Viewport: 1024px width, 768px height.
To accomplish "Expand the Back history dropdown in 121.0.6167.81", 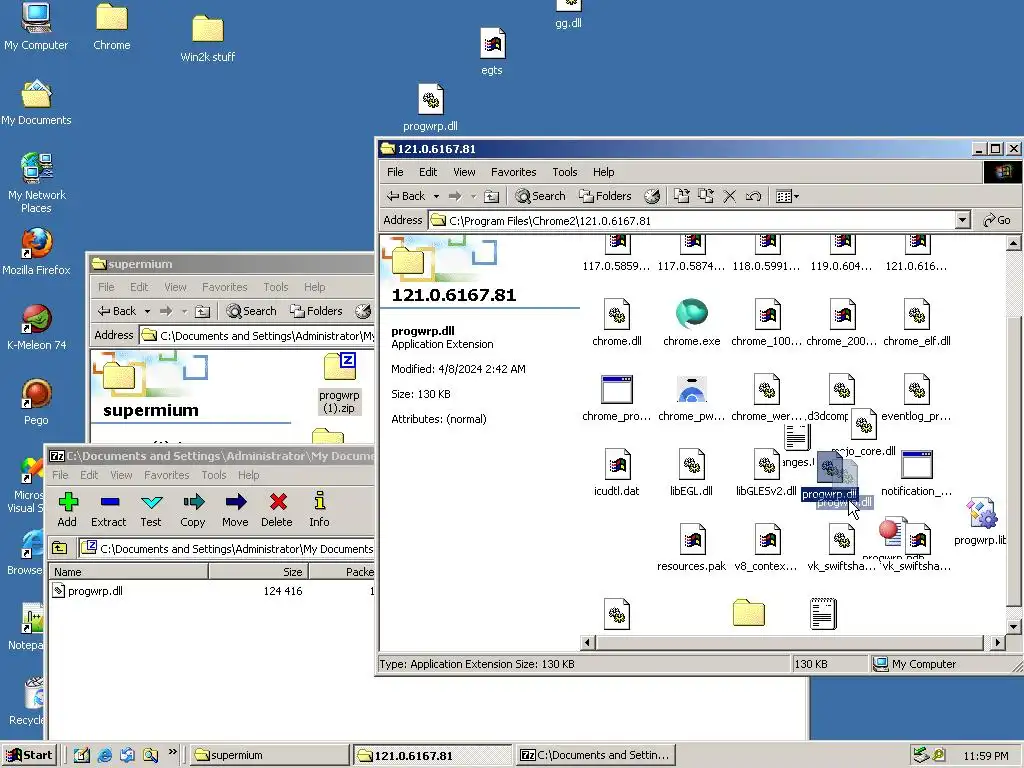I will [436, 196].
